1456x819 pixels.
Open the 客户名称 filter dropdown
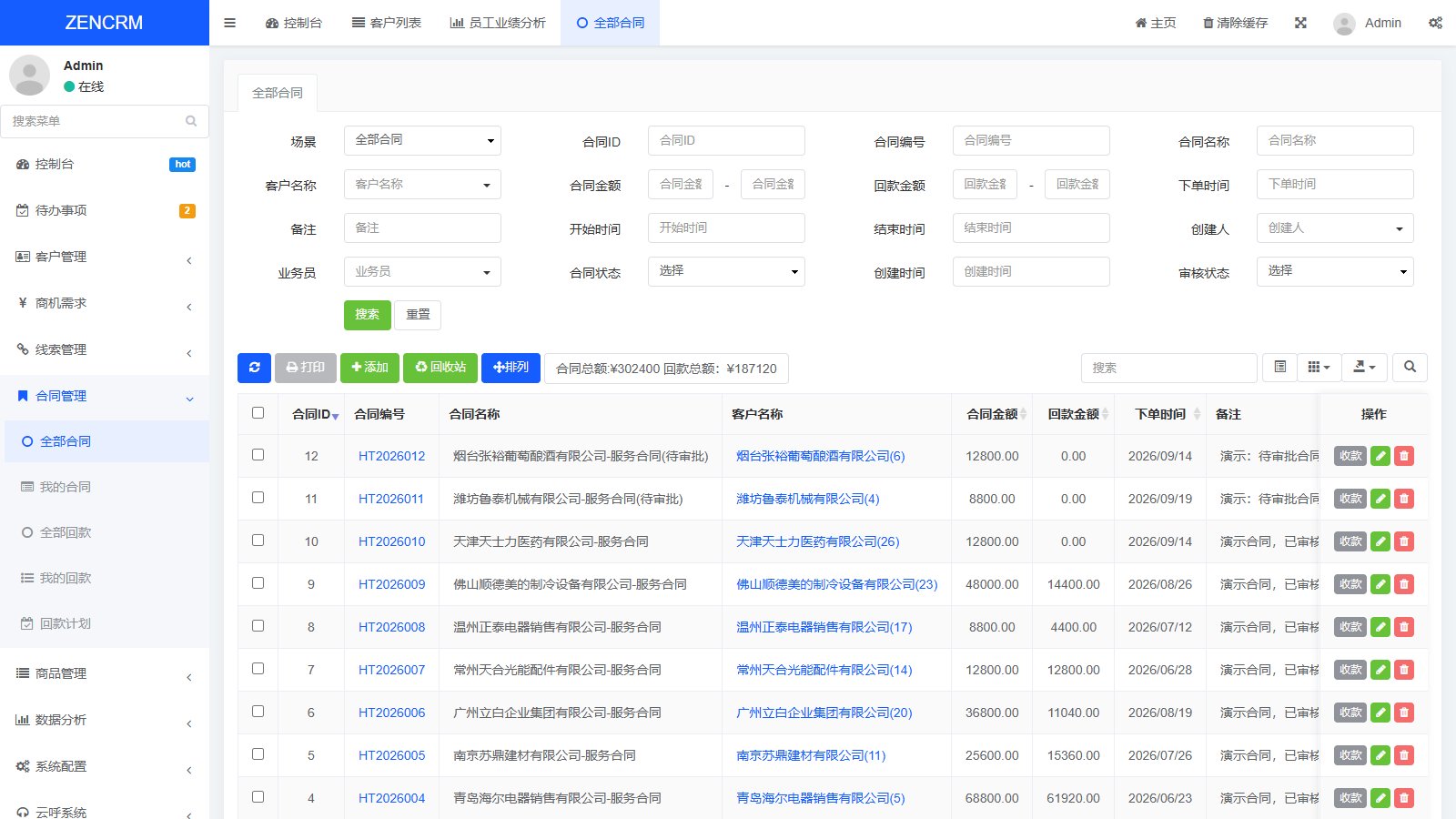point(422,184)
